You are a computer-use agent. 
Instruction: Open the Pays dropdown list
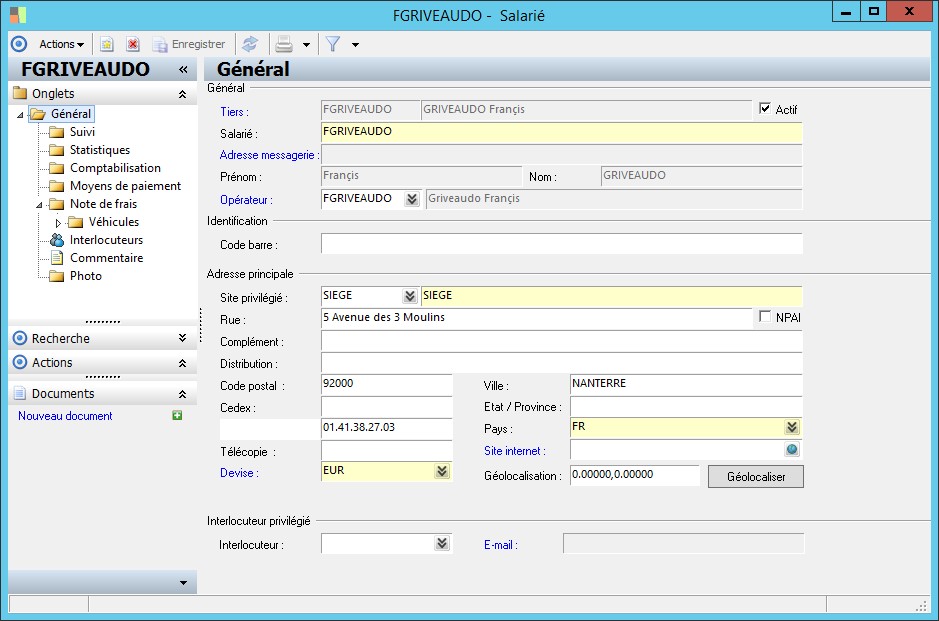coord(792,428)
